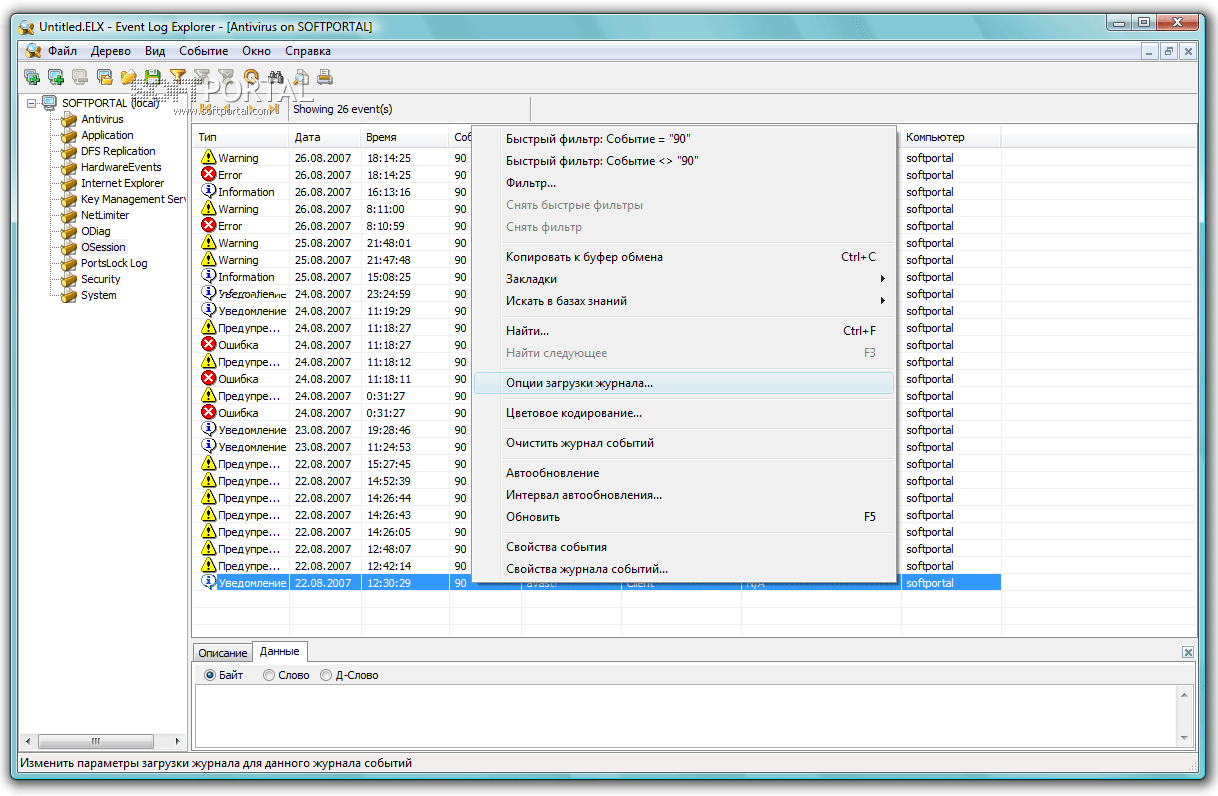Expand the Закладки submenu arrow
This screenshot has width=1218, height=796.
[x=883, y=279]
